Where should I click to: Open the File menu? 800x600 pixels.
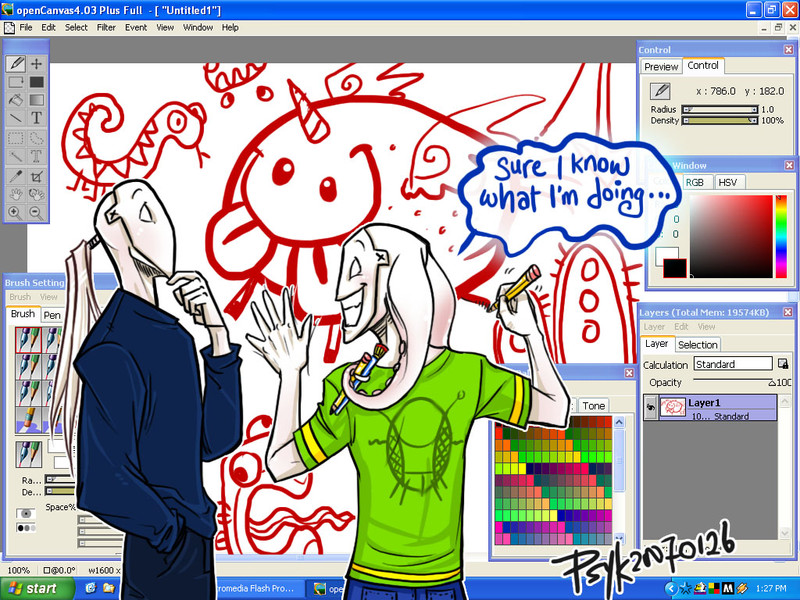[26, 28]
